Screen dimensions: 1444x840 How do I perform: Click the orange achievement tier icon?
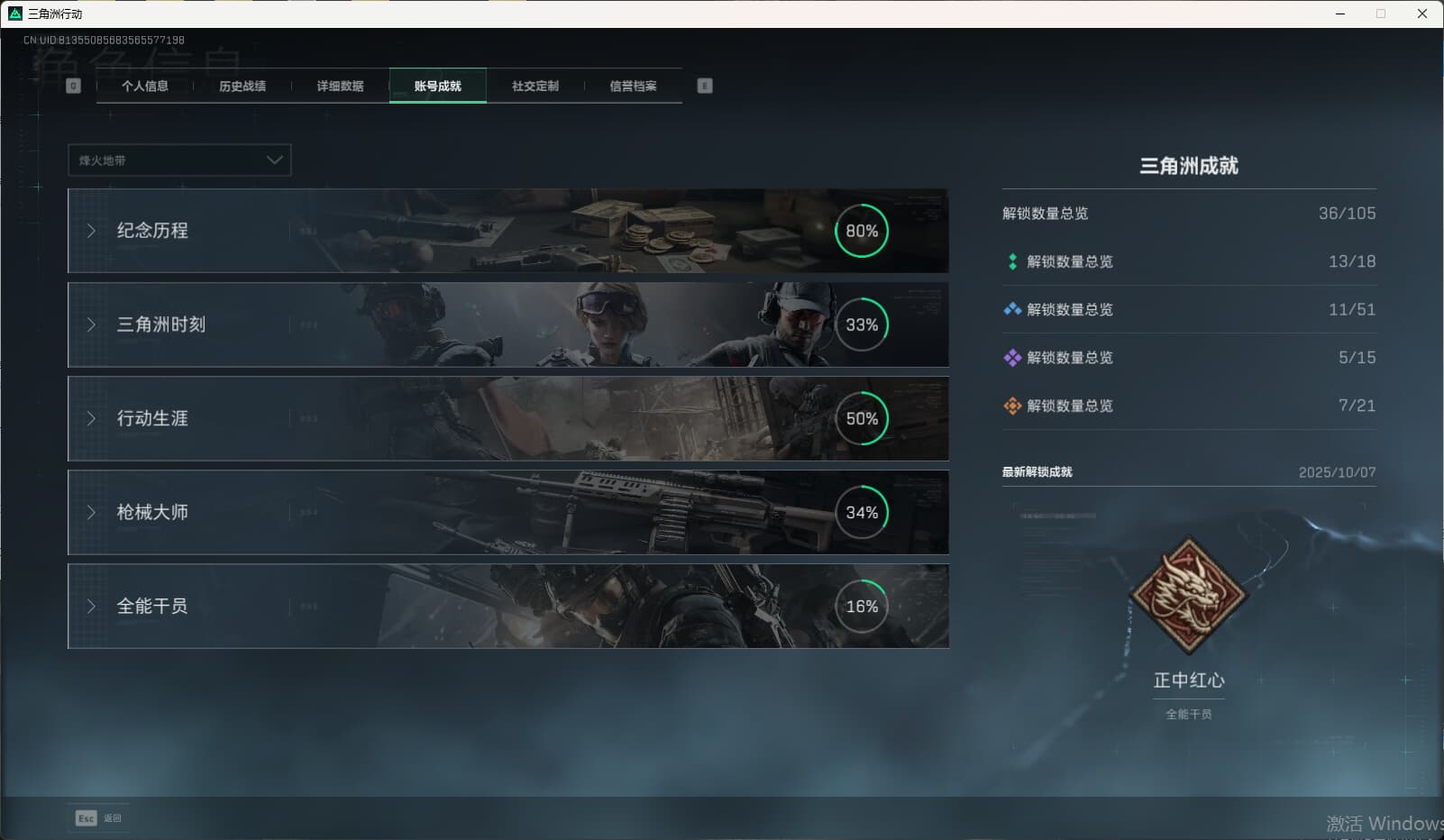pyautogui.click(x=1012, y=406)
